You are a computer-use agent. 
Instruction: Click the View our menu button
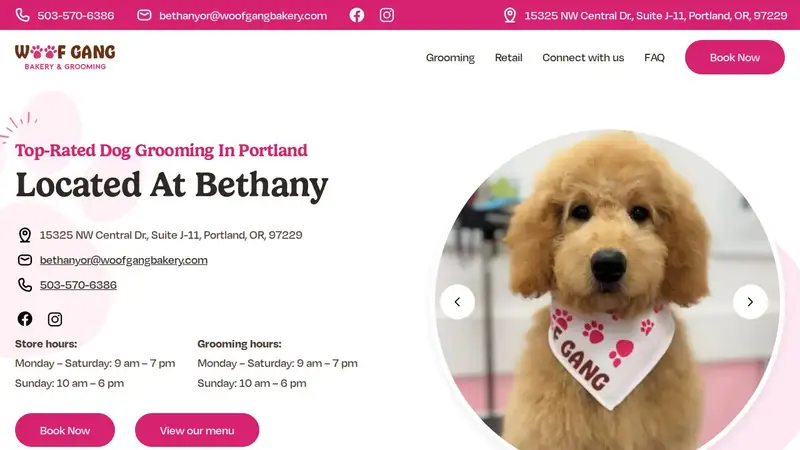click(x=197, y=430)
